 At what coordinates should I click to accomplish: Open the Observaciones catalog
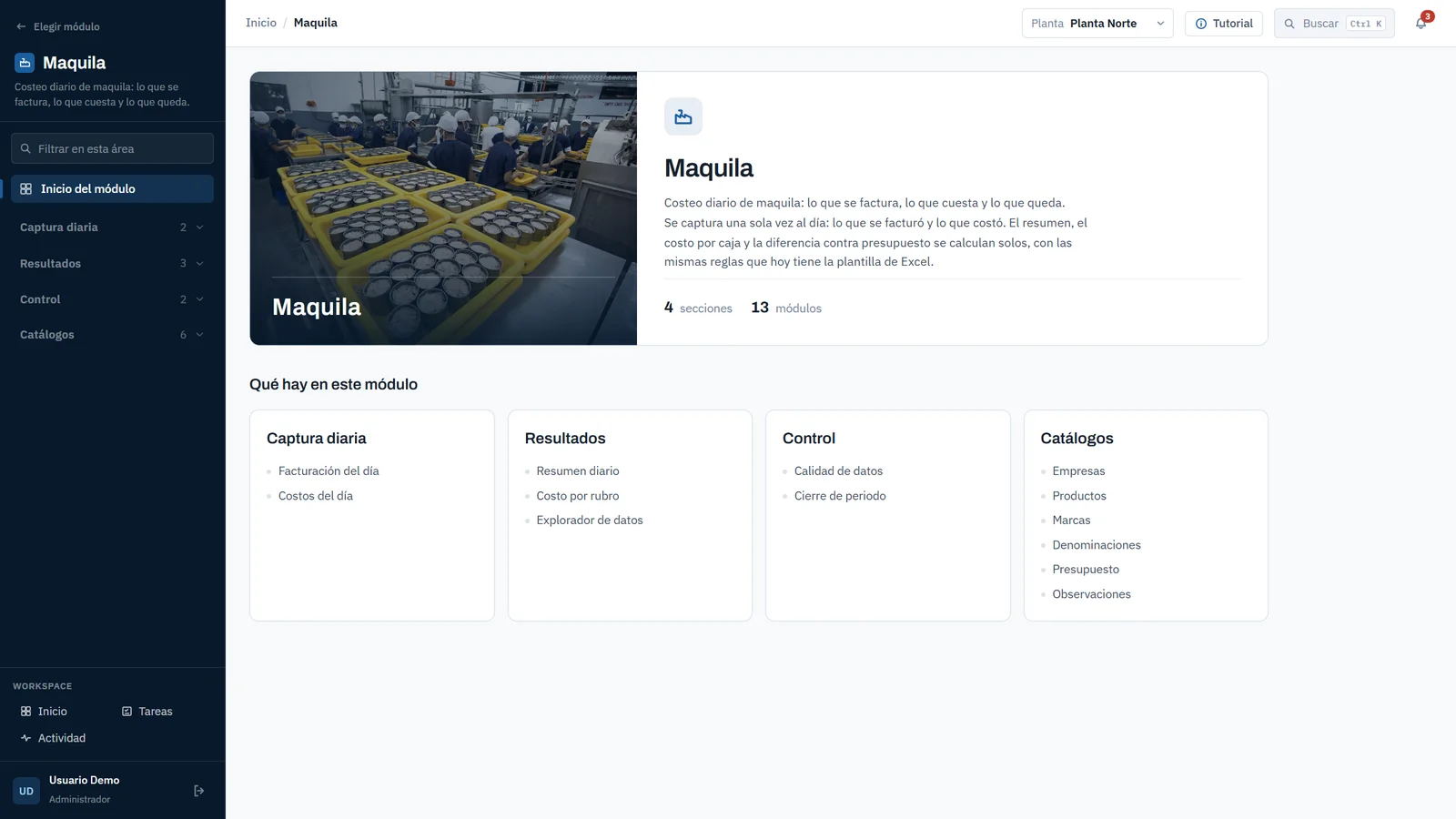pyautogui.click(x=1091, y=594)
